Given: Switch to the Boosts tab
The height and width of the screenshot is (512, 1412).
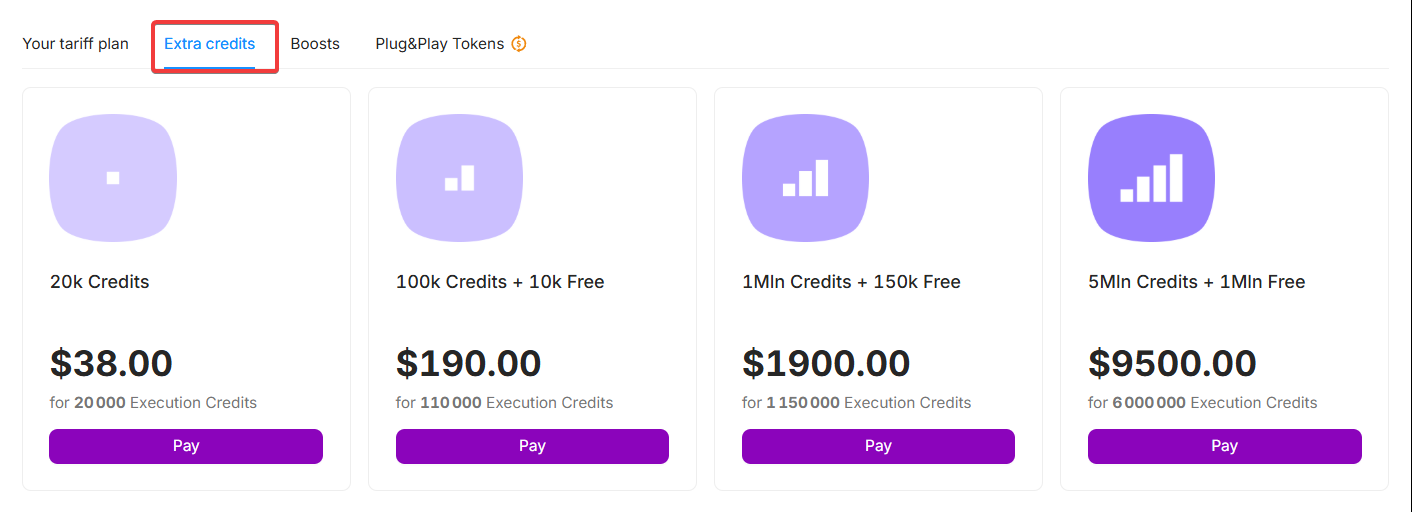Looking at the screenshot, I should 315,44.
